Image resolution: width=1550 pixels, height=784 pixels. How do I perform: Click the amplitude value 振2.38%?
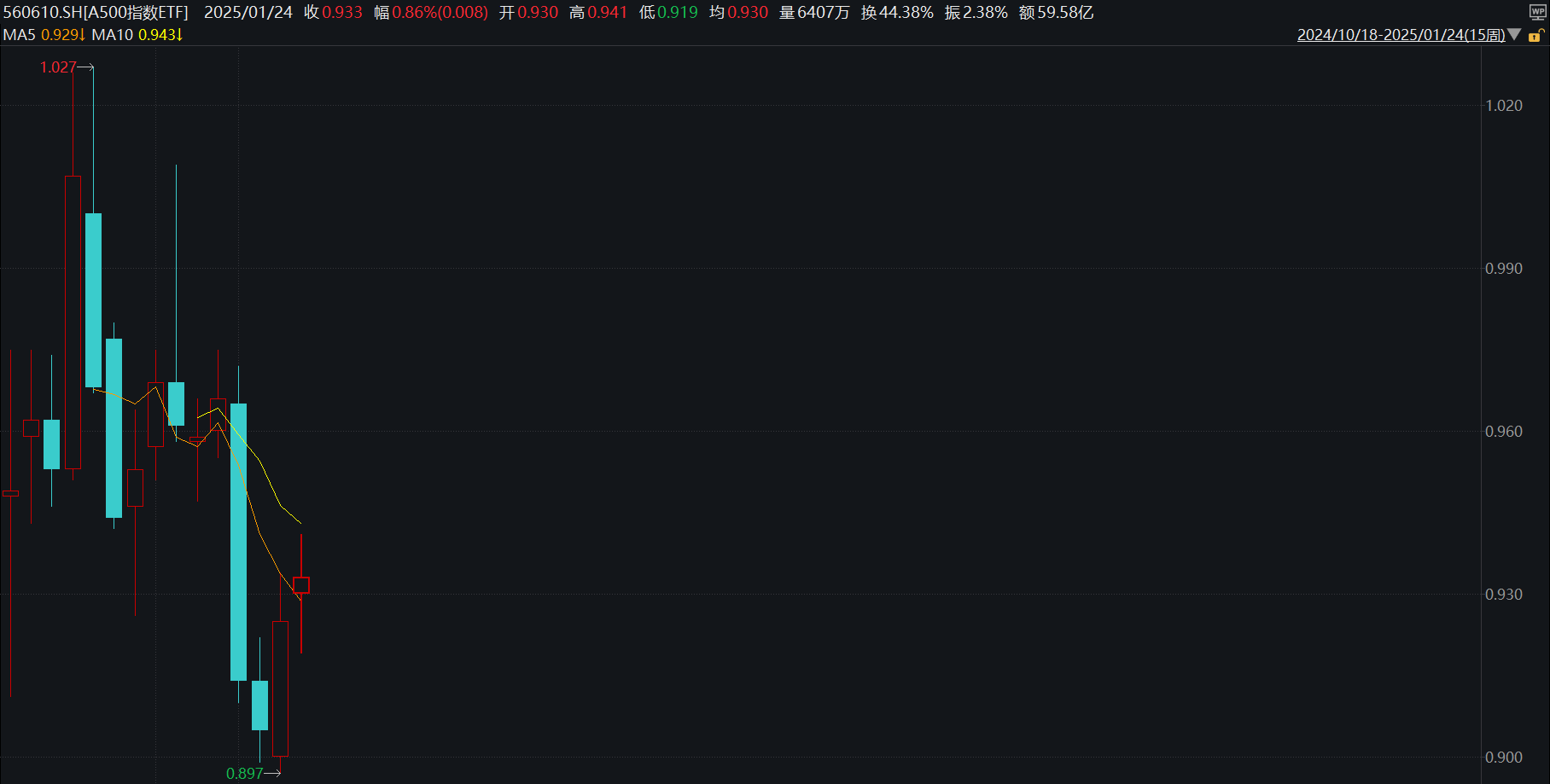tap(976, 13)
